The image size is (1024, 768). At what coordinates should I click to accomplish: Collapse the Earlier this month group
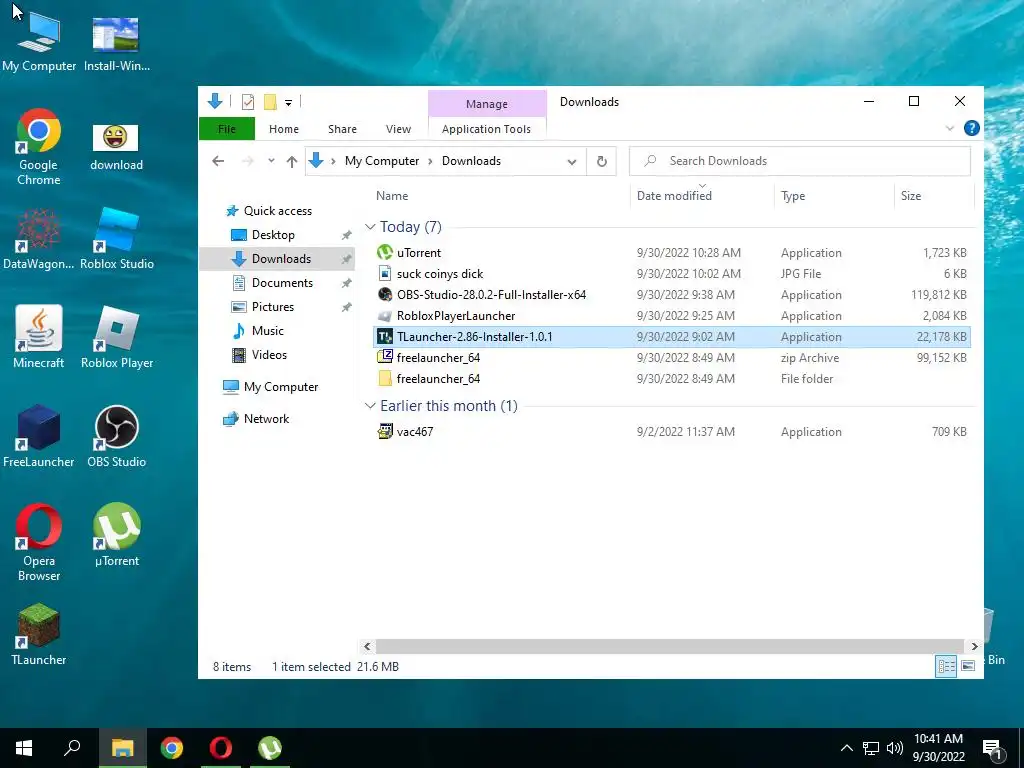[x=370, y=406]
